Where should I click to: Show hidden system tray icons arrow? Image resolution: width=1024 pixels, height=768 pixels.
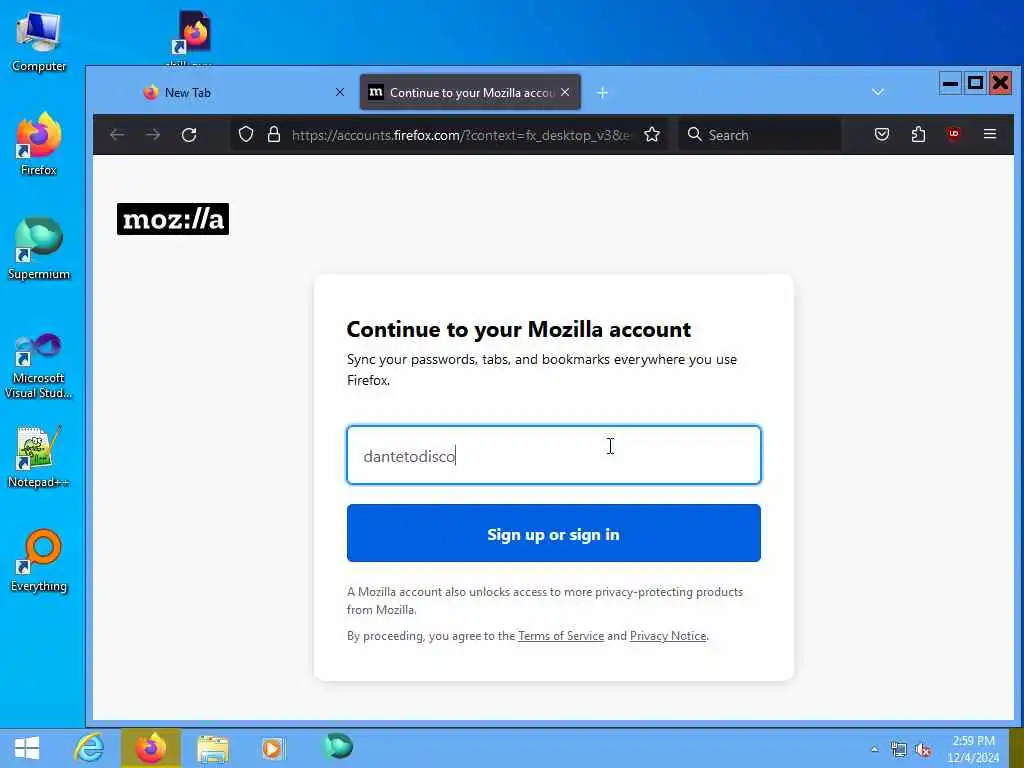[x=874, y=749]
